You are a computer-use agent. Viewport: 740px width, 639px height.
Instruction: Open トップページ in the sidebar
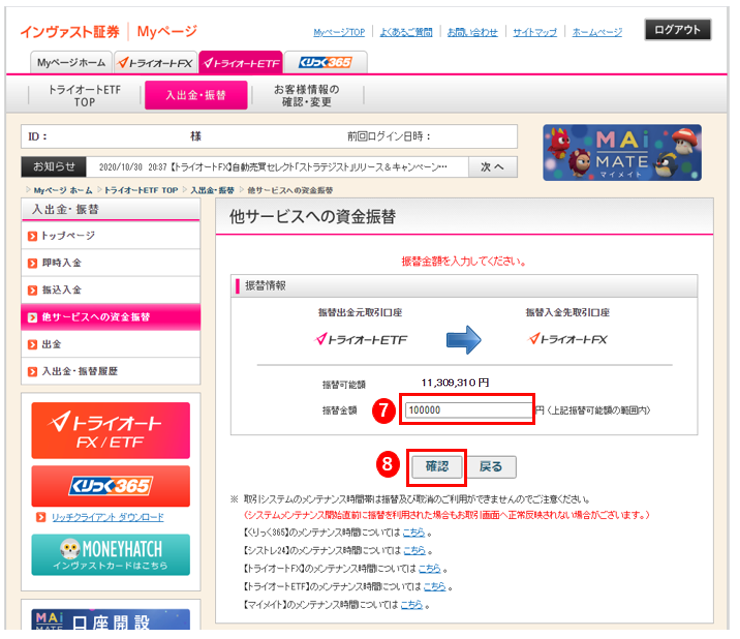click(x=111, y=235)
